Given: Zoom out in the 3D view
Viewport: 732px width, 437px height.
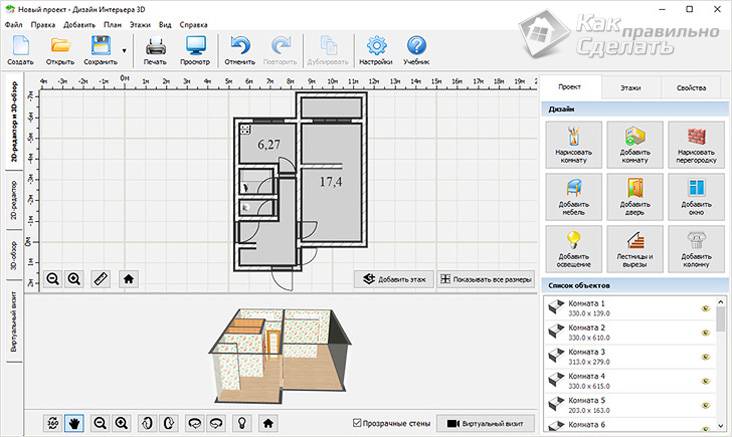Looking at the screenshot, I should (100, 423).
